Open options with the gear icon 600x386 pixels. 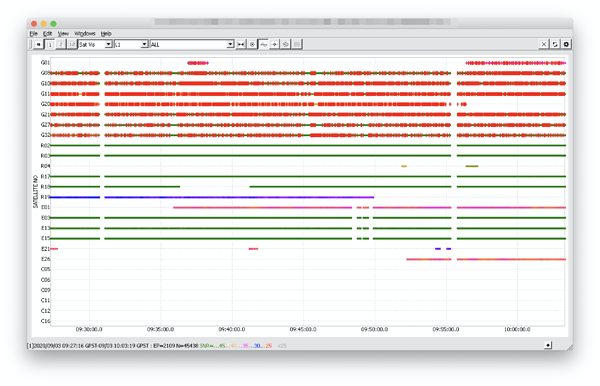click(566, 44)
